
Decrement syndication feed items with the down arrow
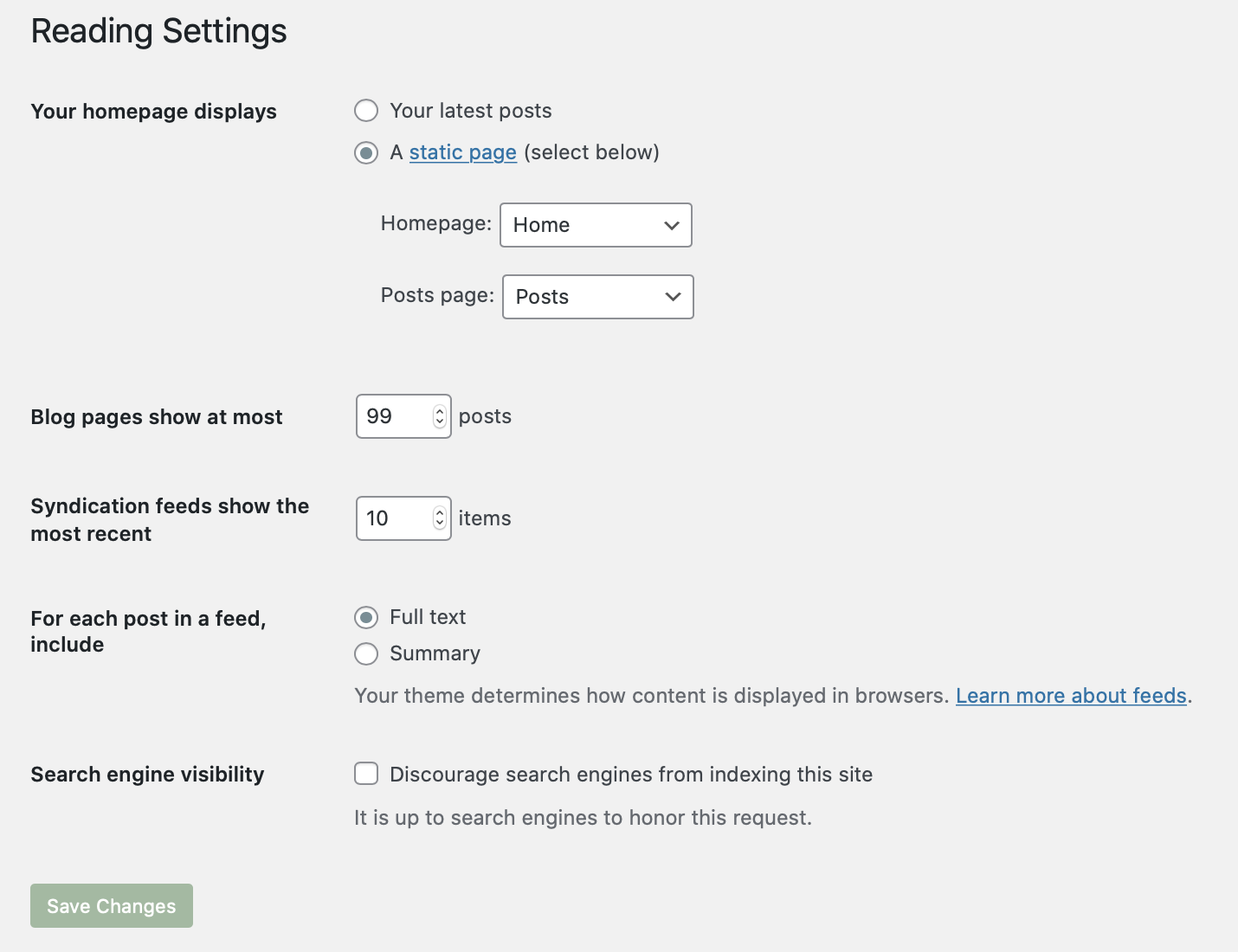(440, 524)
